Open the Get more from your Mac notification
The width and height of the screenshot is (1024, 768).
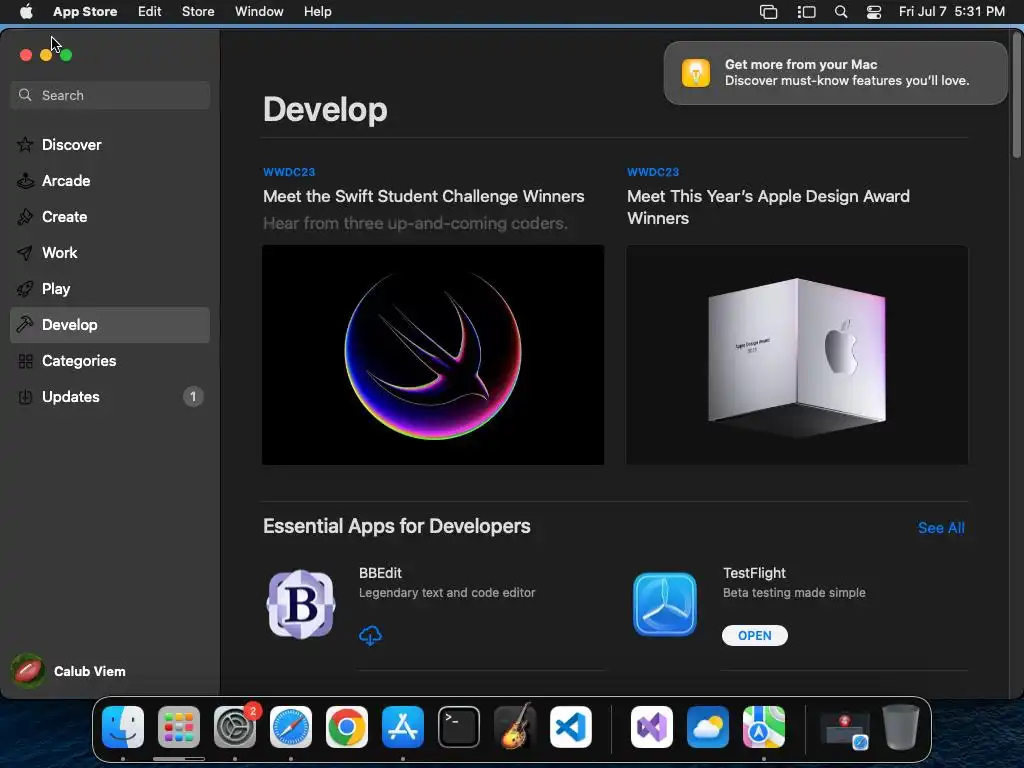point(835,72)
